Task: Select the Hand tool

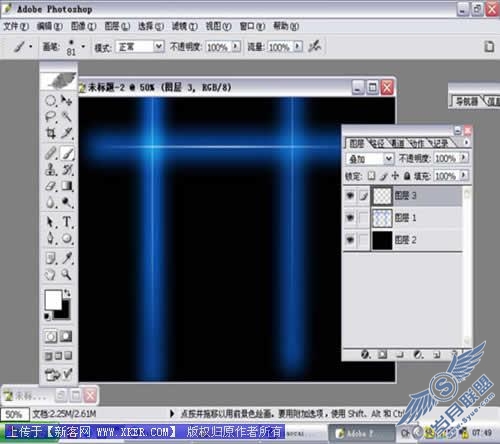Action: tap(51, 275)
